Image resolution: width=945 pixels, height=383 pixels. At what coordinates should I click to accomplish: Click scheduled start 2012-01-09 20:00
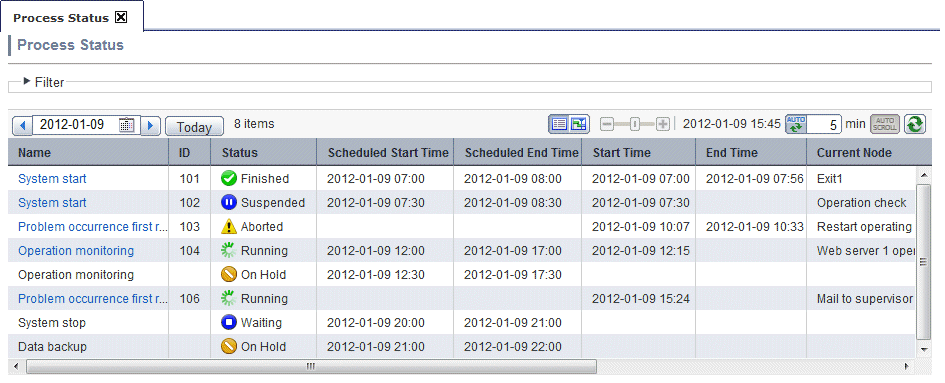tap(375, 323)
